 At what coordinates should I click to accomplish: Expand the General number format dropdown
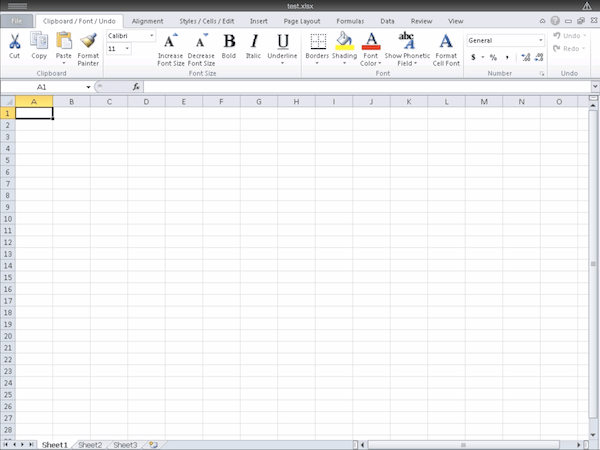pyautogui.click(x=541, y=40)
